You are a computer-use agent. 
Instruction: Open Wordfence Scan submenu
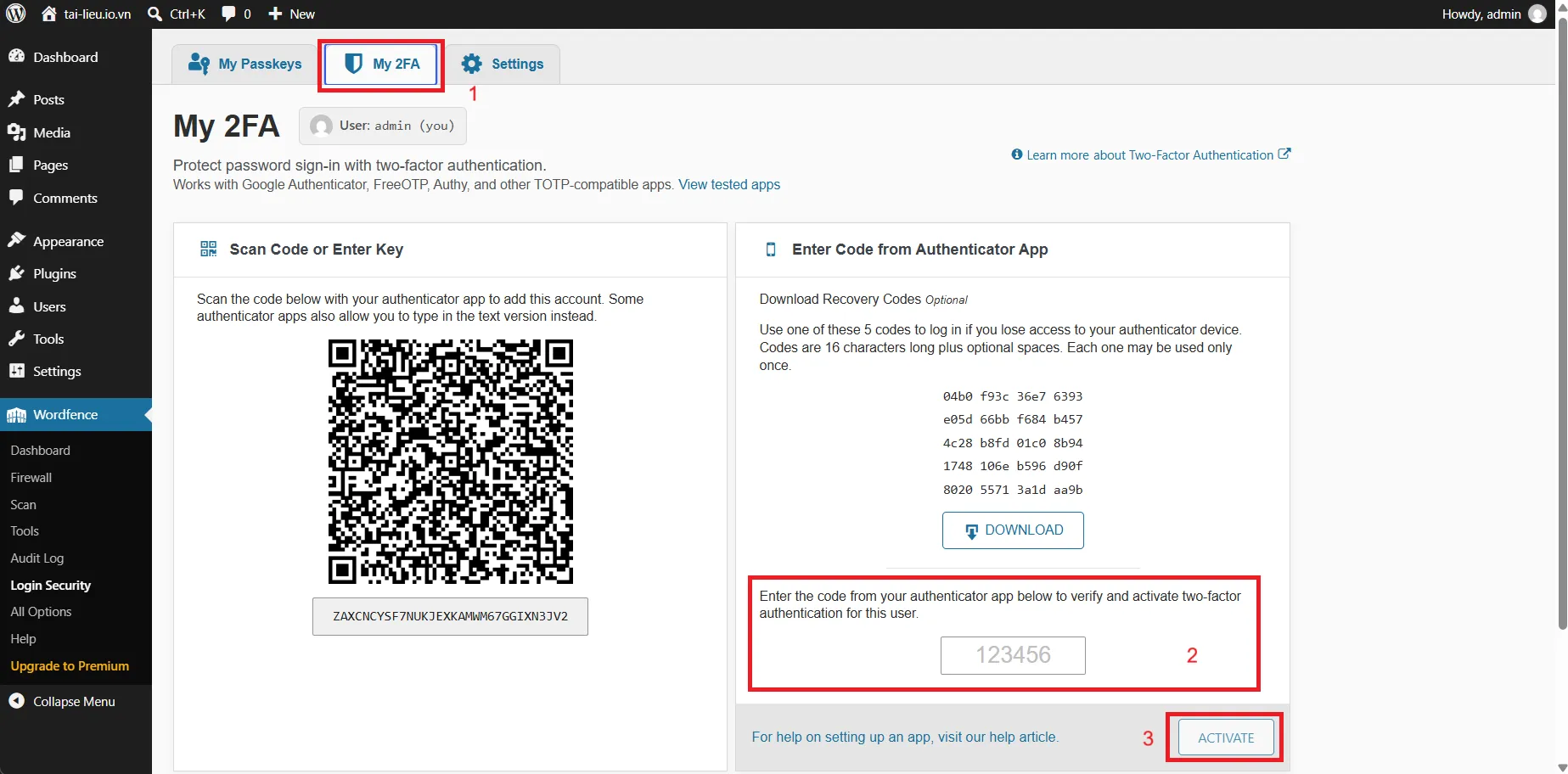pyautogui.click(x=23, y=504)
